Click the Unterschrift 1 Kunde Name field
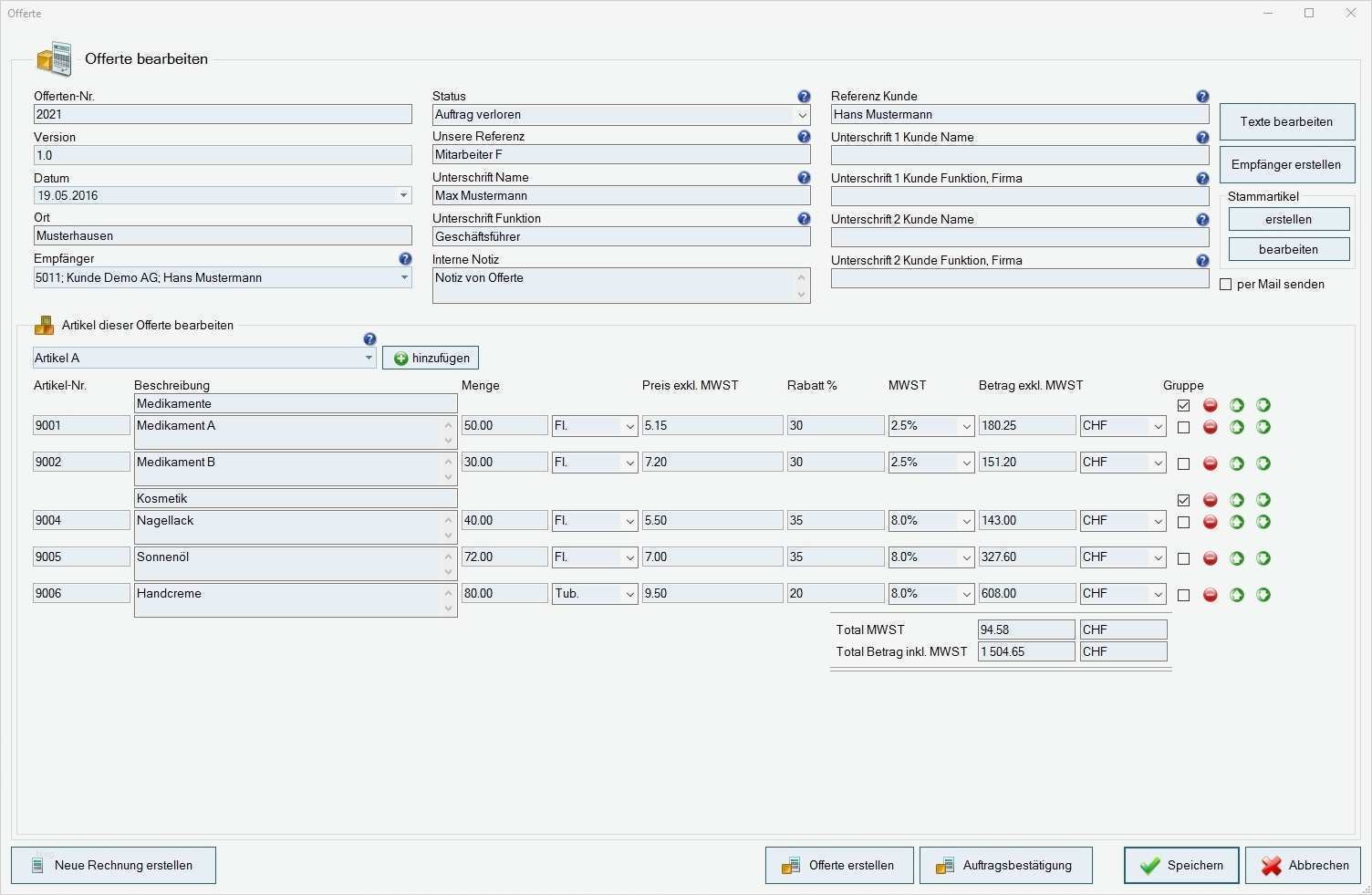Viewport: 1372px width, 895px height. tap(1020, 155)
